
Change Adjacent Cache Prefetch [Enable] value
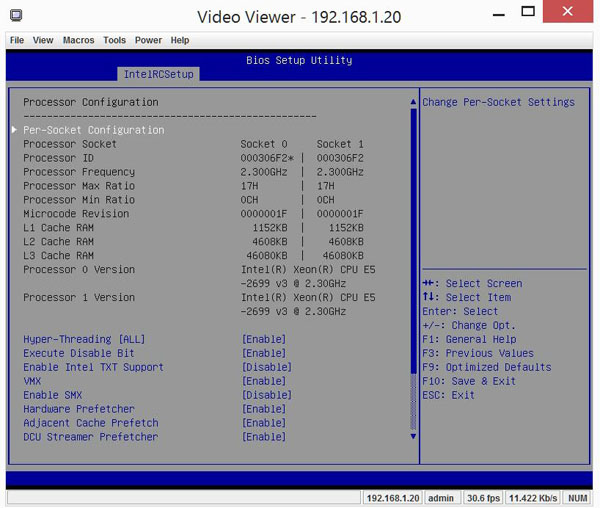[x=264, y=423]
